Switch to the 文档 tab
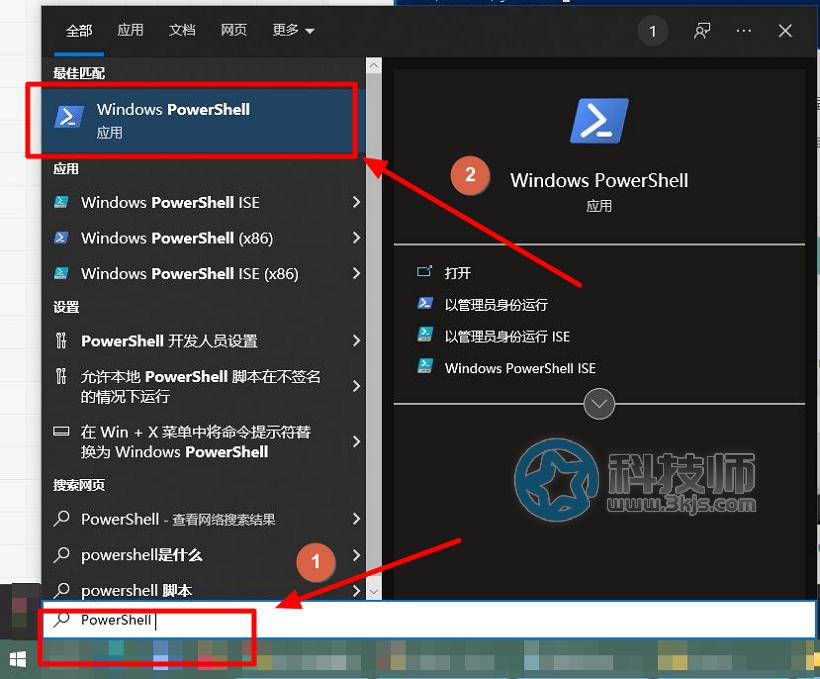Screen dimensions: 820x679 (x=182, y=30)
